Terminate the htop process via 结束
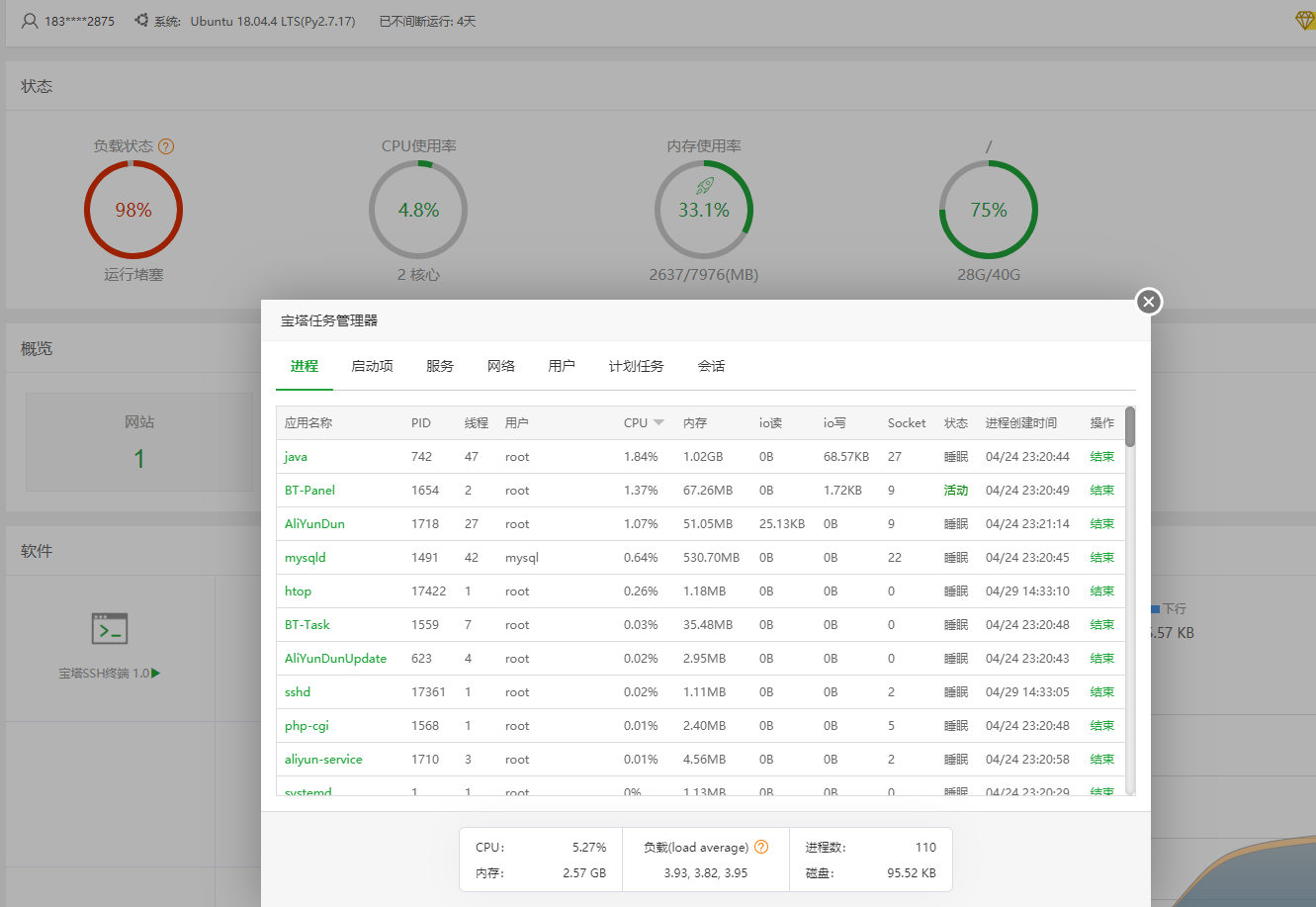This screenshot has height=907, width=1316. pos(1101,591)
